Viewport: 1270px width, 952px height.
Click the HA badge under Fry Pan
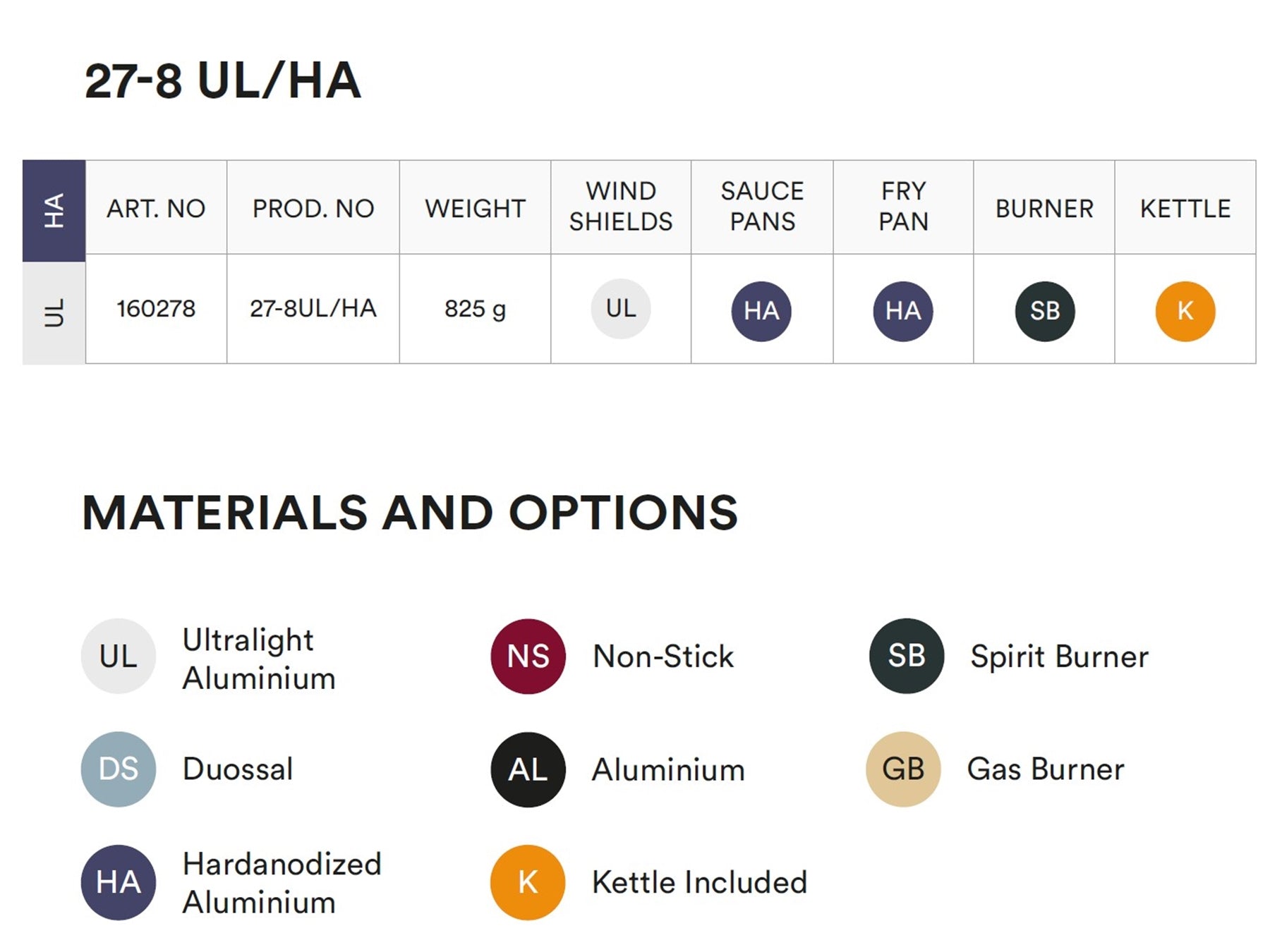(902, 311)
